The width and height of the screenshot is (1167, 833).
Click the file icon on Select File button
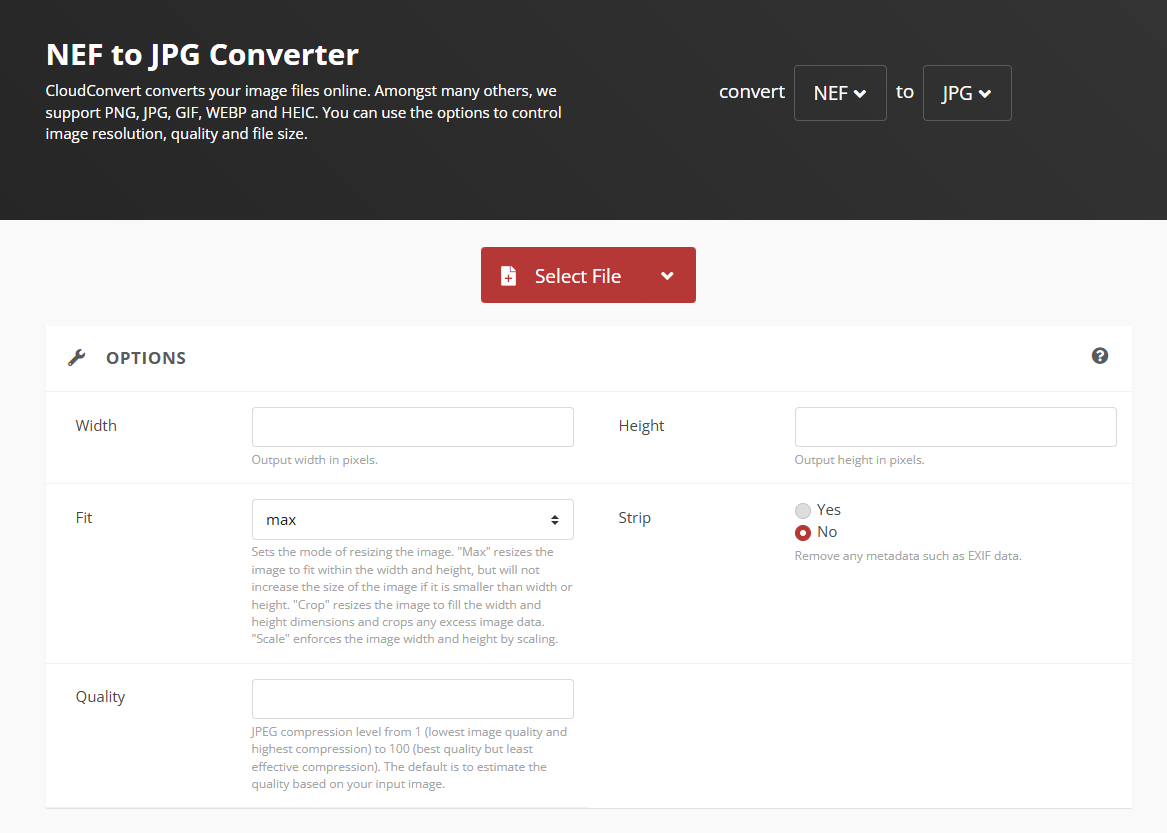point(510,274)
